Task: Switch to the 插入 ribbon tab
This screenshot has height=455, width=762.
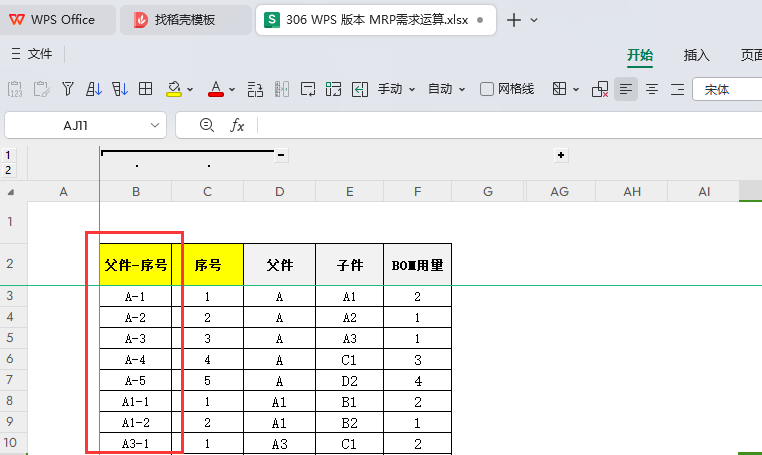Action: click(x=696, y=55)
